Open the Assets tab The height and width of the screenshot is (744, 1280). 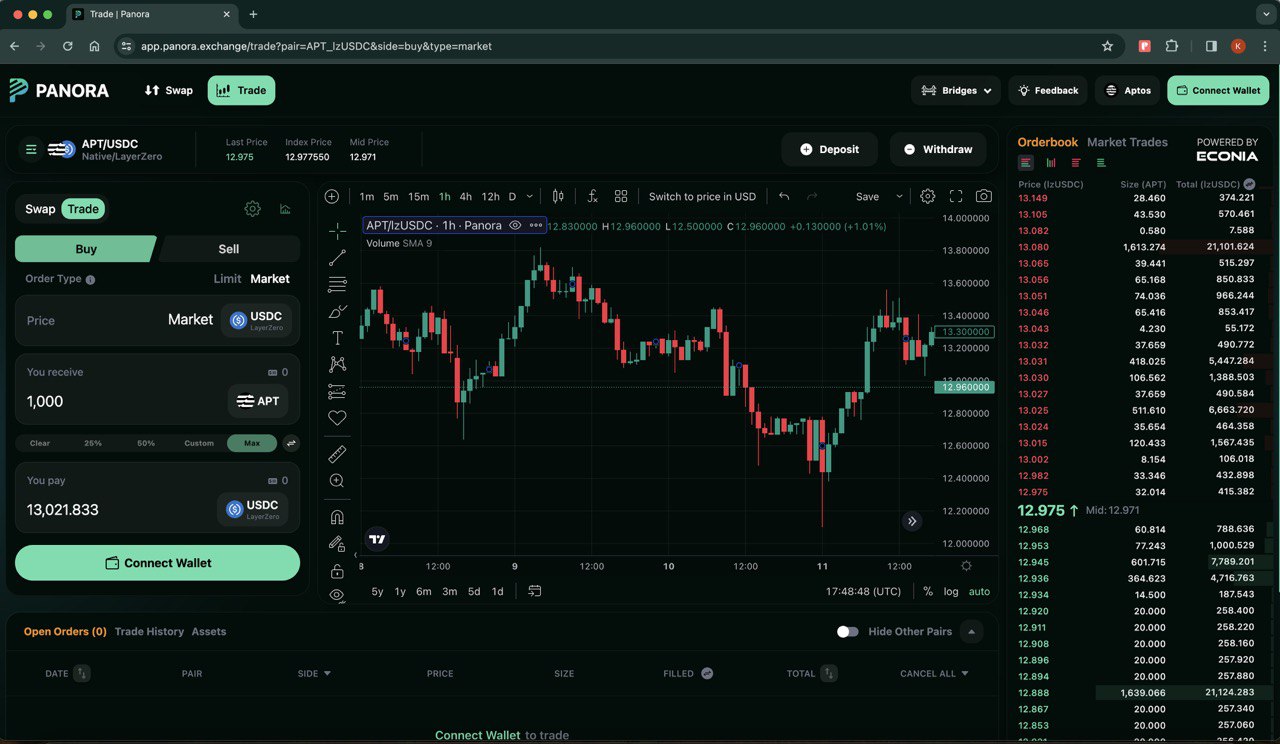[209, 632]
